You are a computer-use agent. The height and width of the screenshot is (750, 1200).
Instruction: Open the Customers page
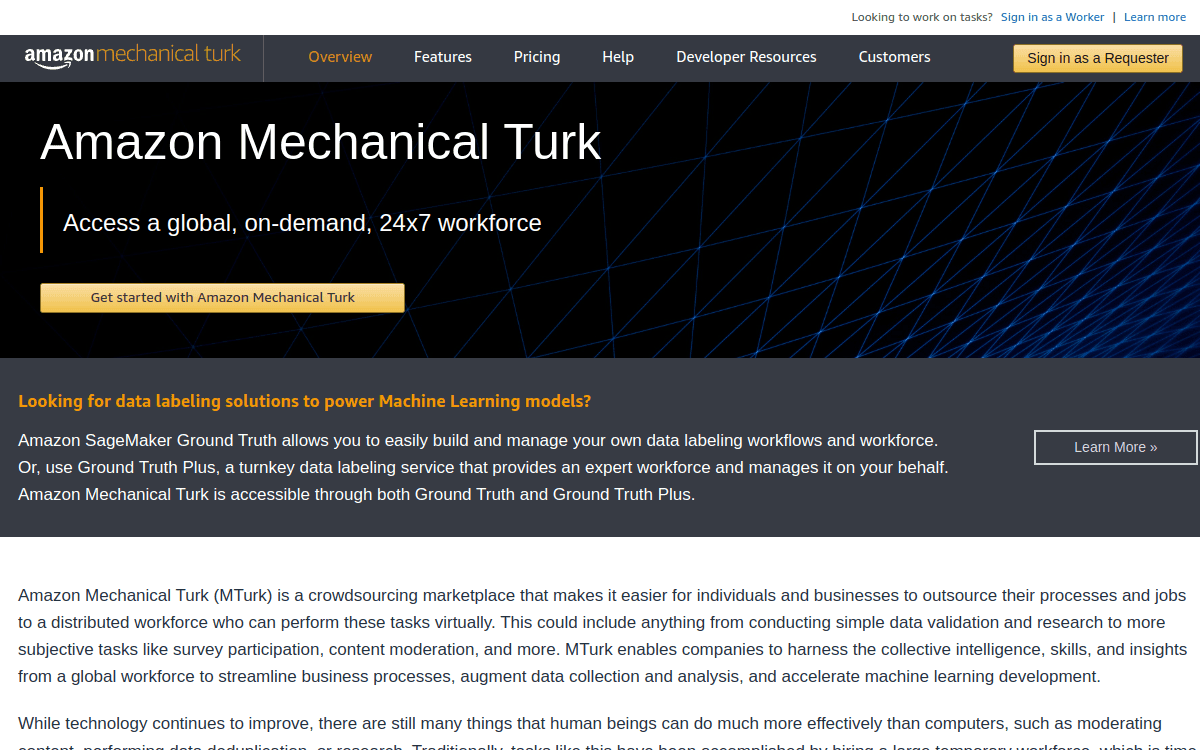[x=894, y=57]
